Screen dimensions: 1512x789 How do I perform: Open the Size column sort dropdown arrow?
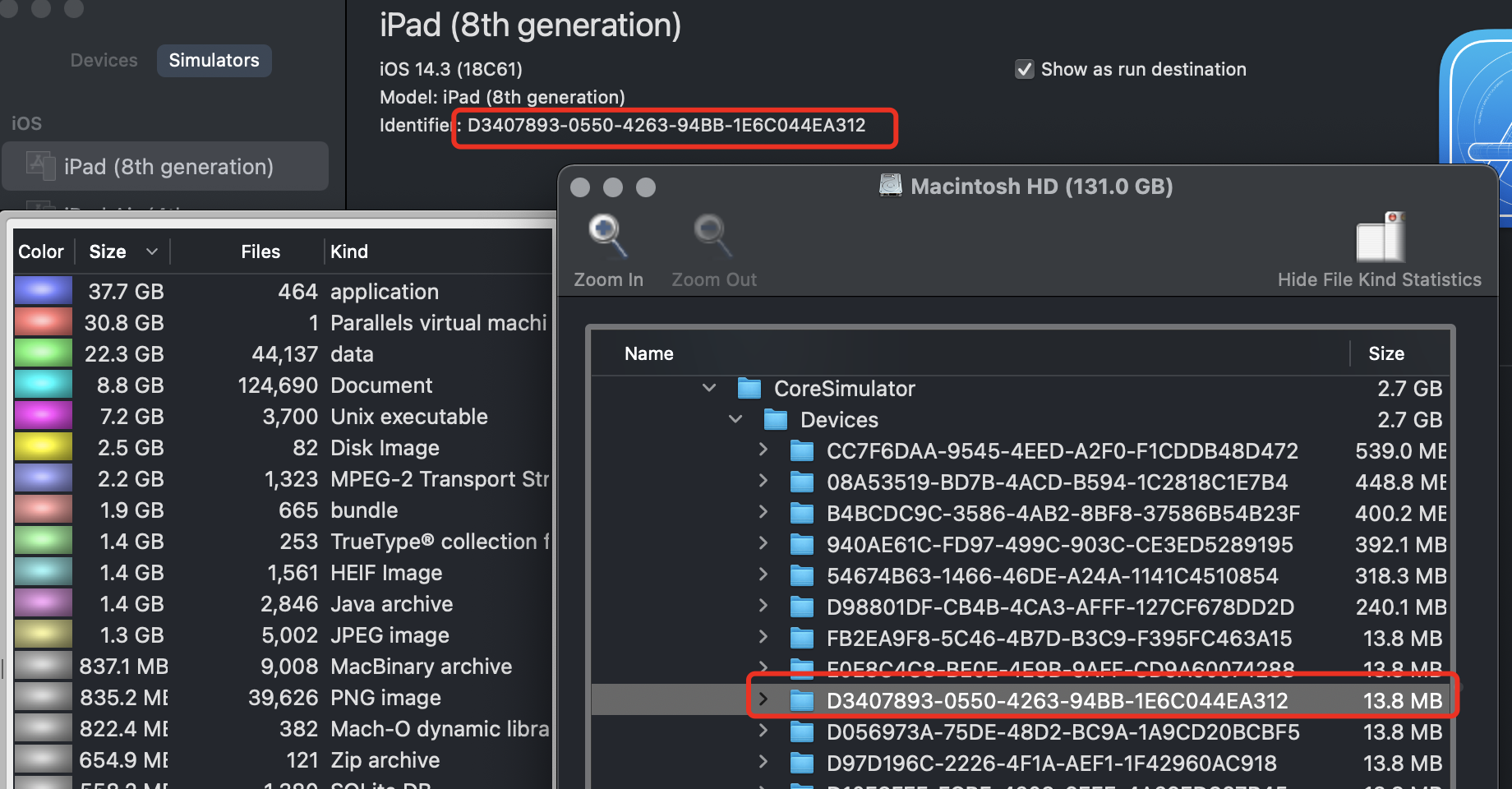(x=151, y=251)
